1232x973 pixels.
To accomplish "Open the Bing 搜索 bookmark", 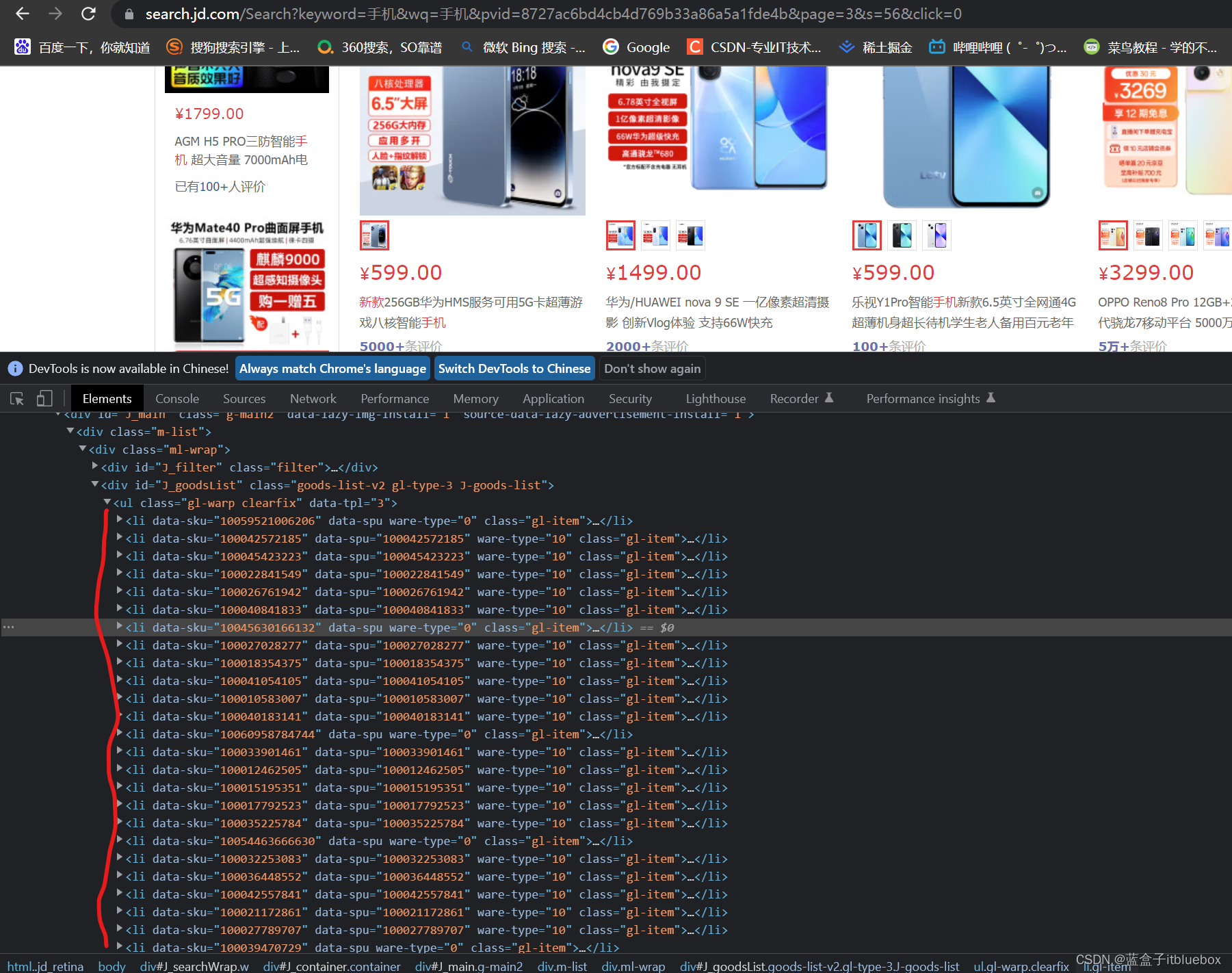I will click(523, 47).
